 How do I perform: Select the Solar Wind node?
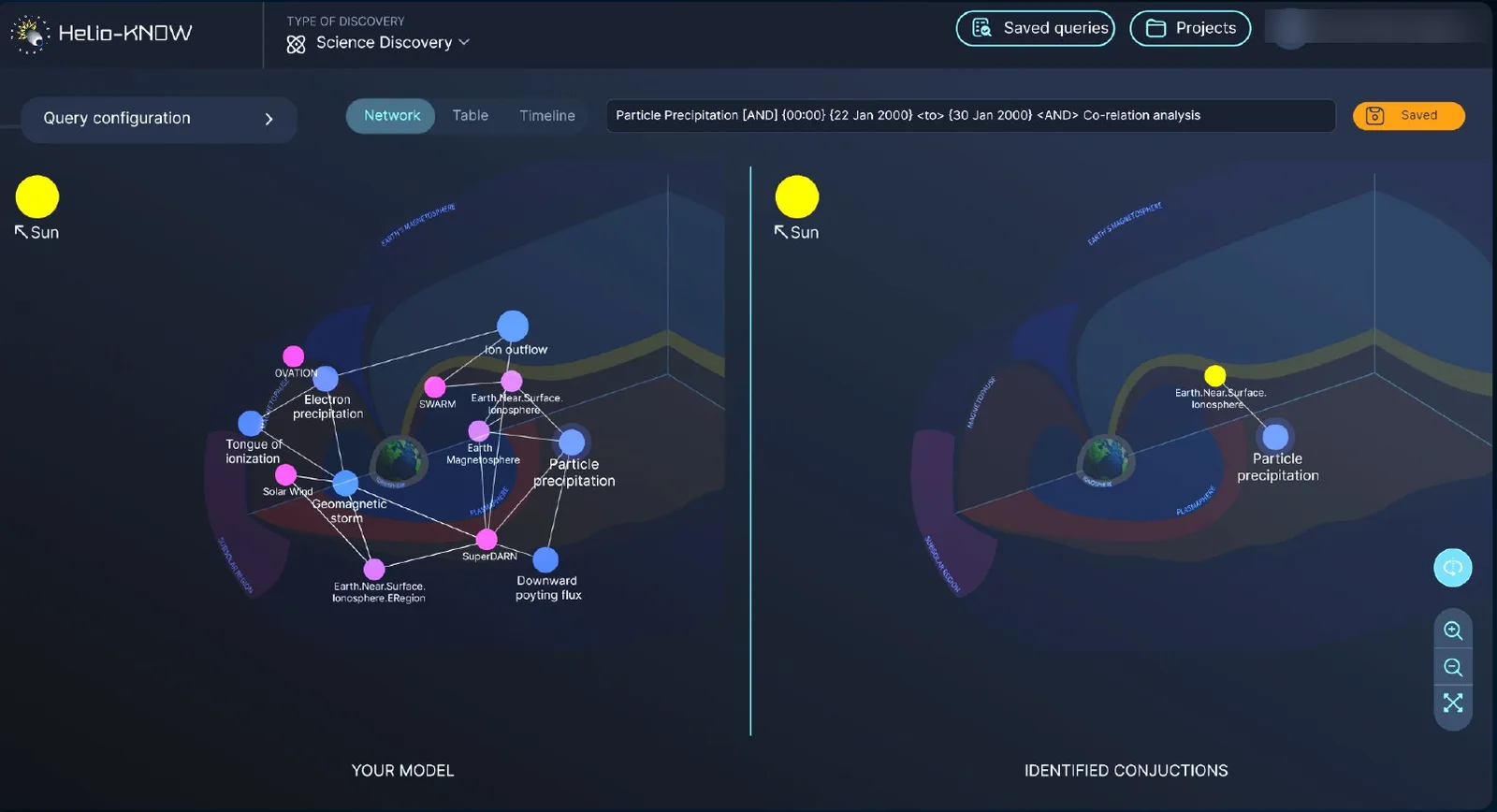pos(286,475)
